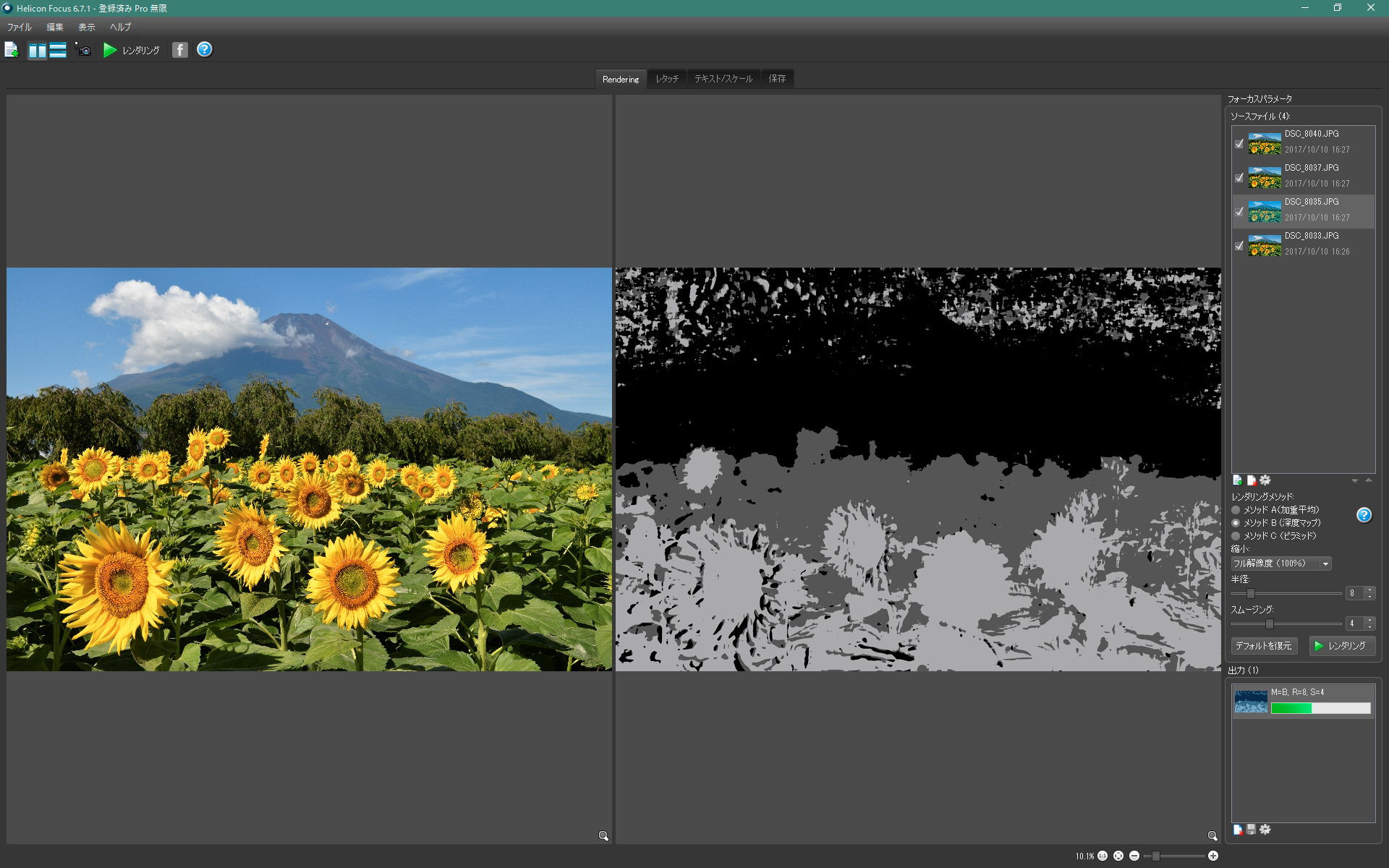The image size is (1389, 868).
Task: Open the フル解像度 (100%) dropdown
Action: 1281,563
